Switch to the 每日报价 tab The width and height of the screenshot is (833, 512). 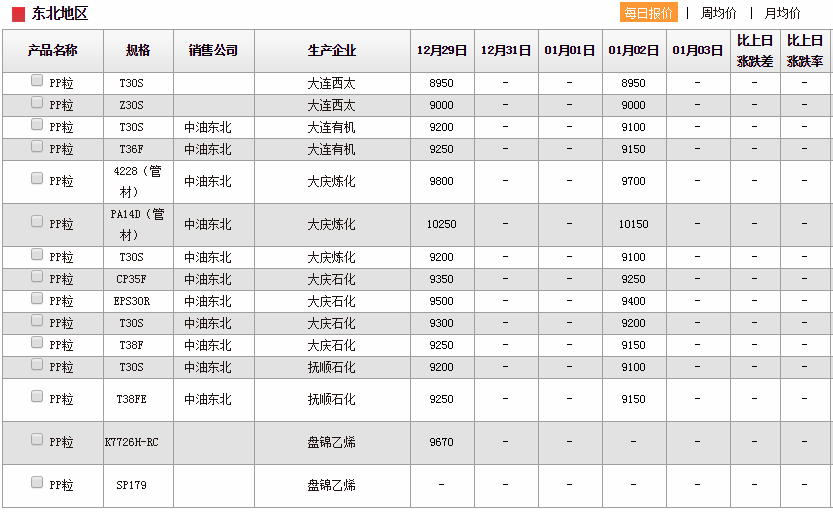[x=649, y=13]
